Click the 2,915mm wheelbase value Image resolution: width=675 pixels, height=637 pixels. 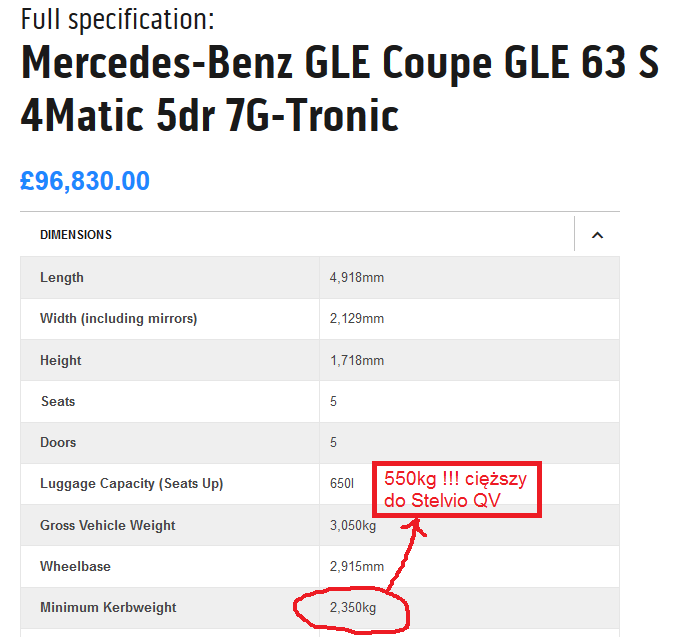[357, 566]
